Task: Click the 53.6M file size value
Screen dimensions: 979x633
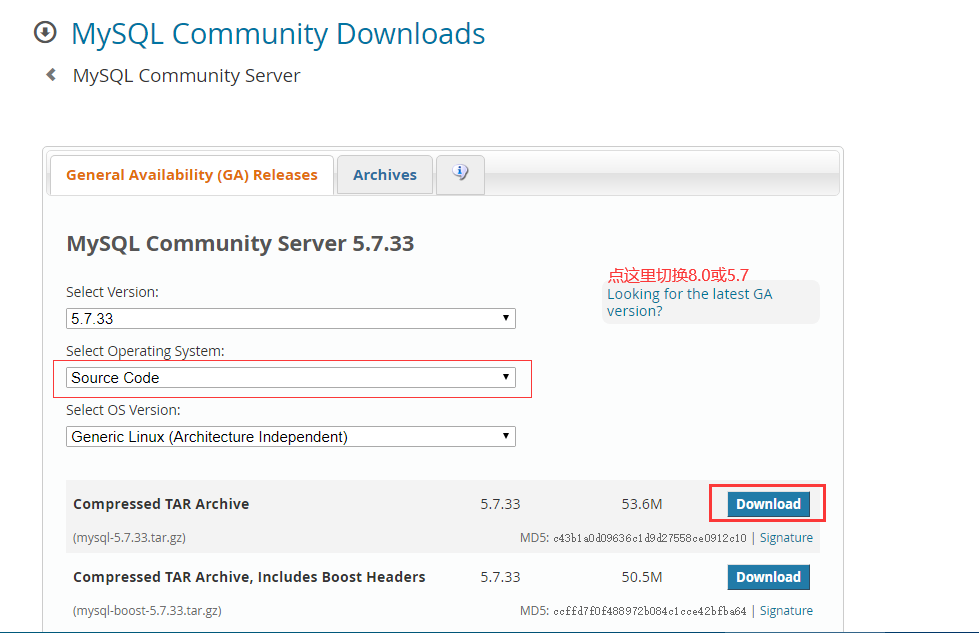Action: (642, 504)
